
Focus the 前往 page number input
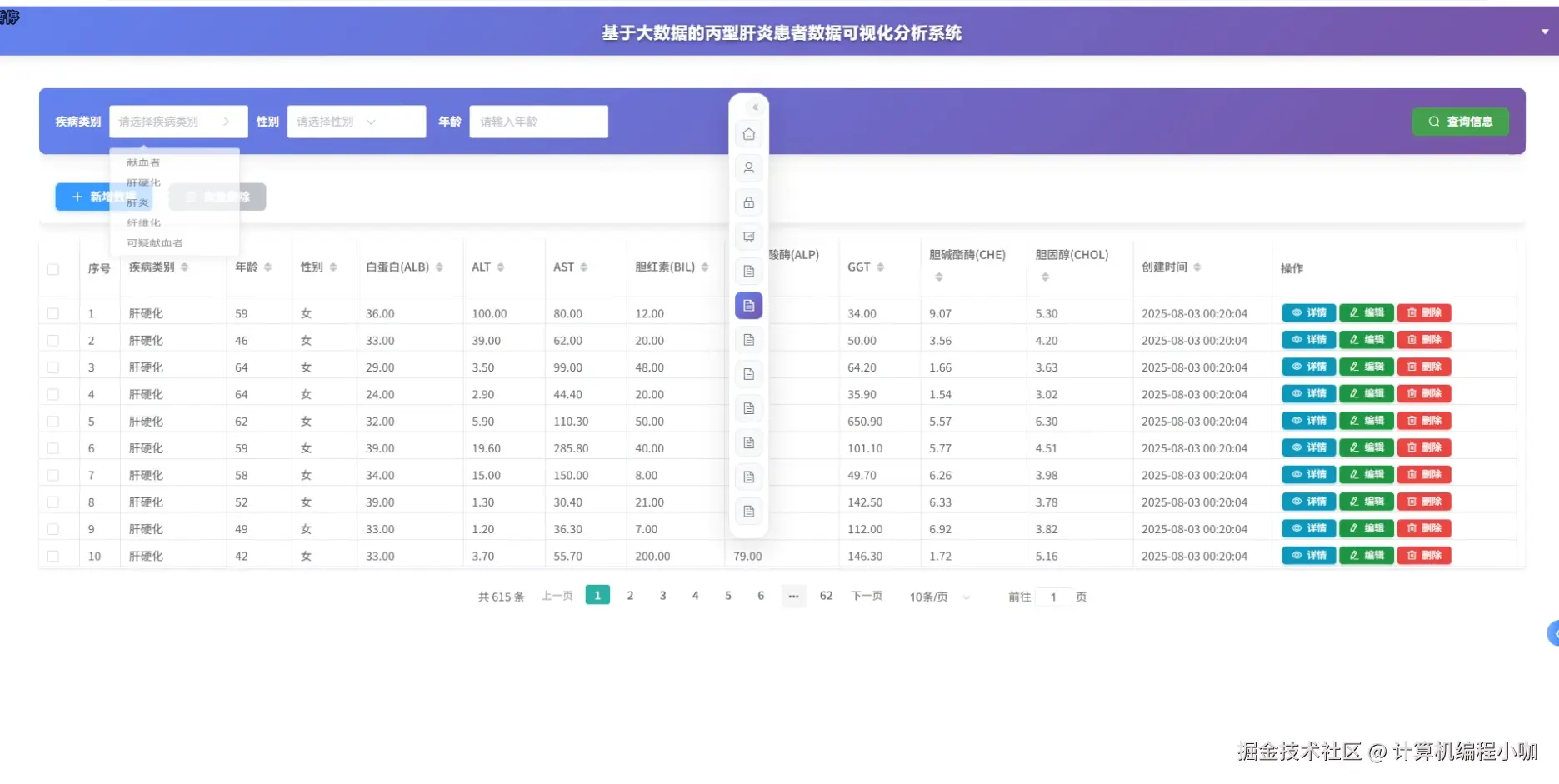(1053, 597)
